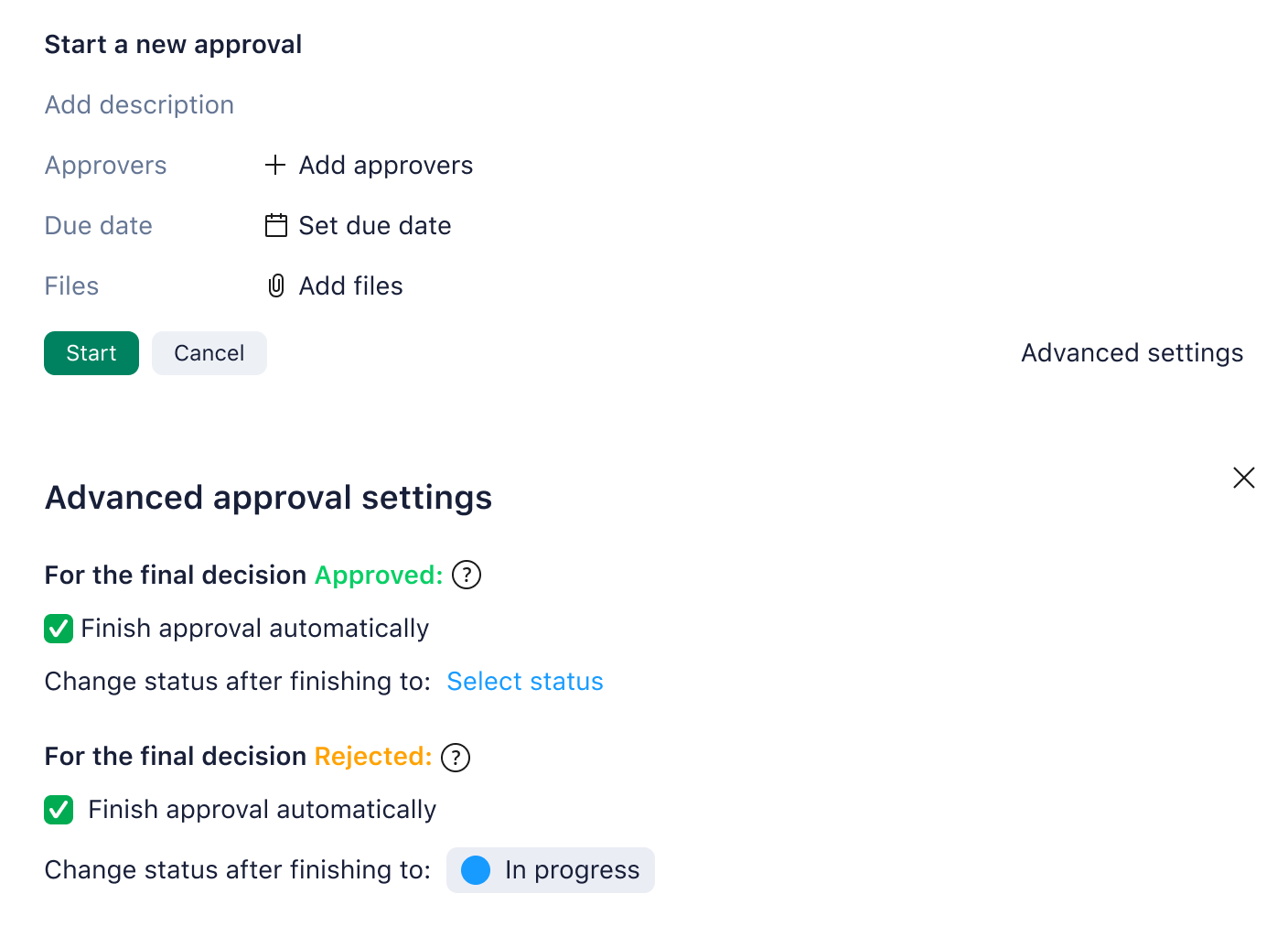This screenshot has height=937, width=1288.
Task: Open the calendar icon next to Due date
Action: (275, 225)
